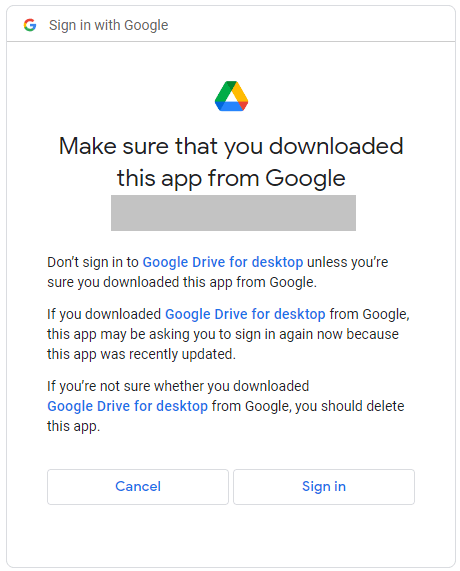Click the text "this app was recently updated."
Image resolution: width=460 pixels, height=571 pixels.
pyautogui.click(x=141, y=354)
